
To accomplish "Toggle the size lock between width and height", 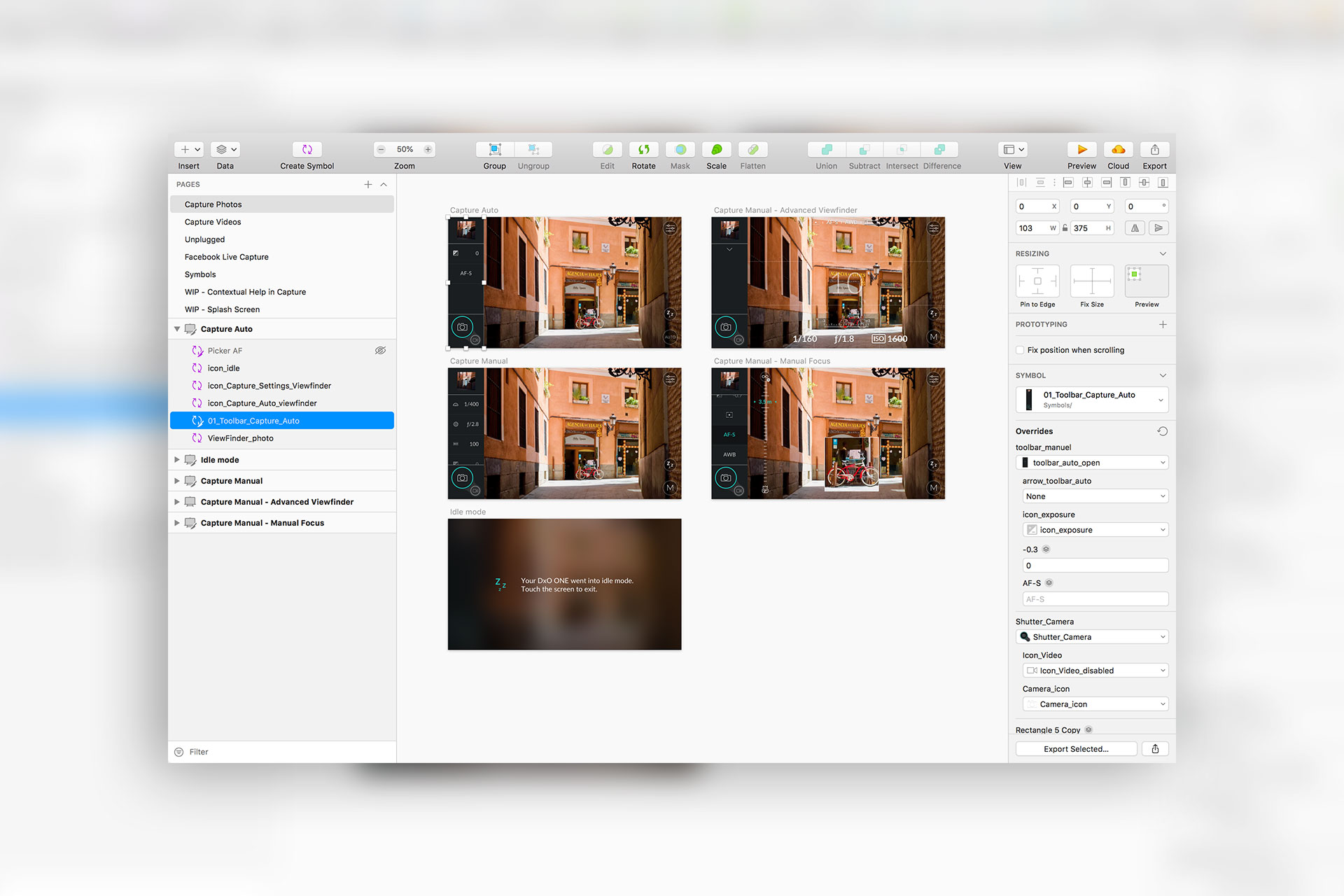I will point(1065,228).
